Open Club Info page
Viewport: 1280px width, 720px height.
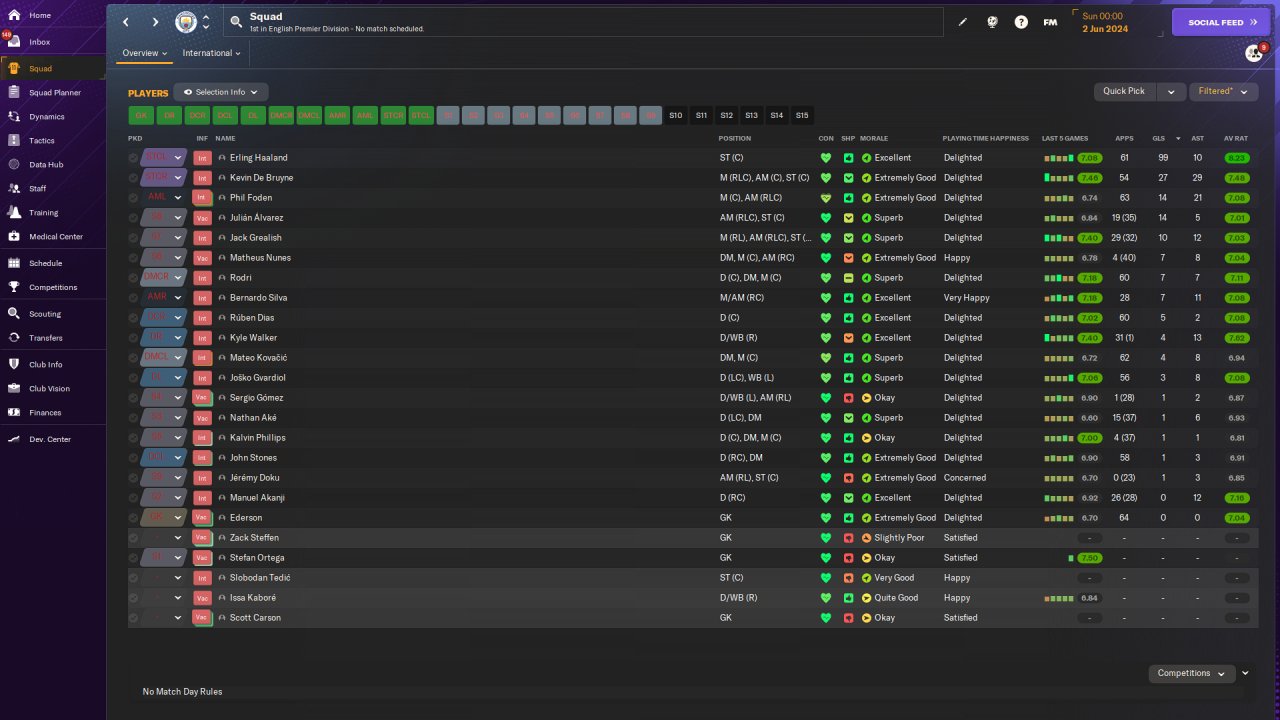click(45, 364)
